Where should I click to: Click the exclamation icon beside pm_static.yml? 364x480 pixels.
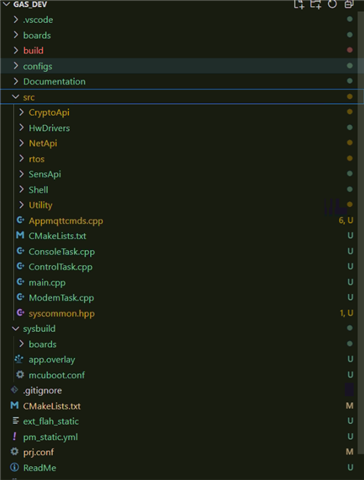pyautogui.click(x=14, y=436)
